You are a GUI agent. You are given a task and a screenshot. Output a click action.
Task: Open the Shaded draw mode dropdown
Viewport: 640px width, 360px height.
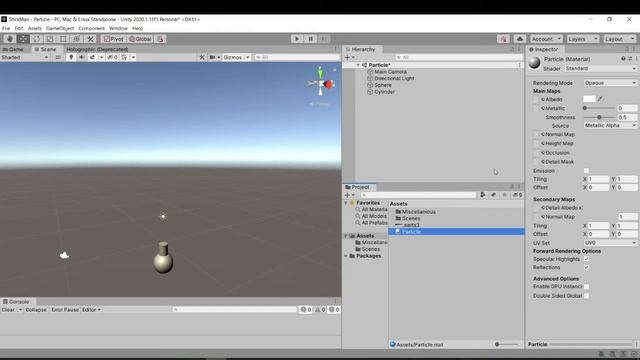tap(24, 57)
